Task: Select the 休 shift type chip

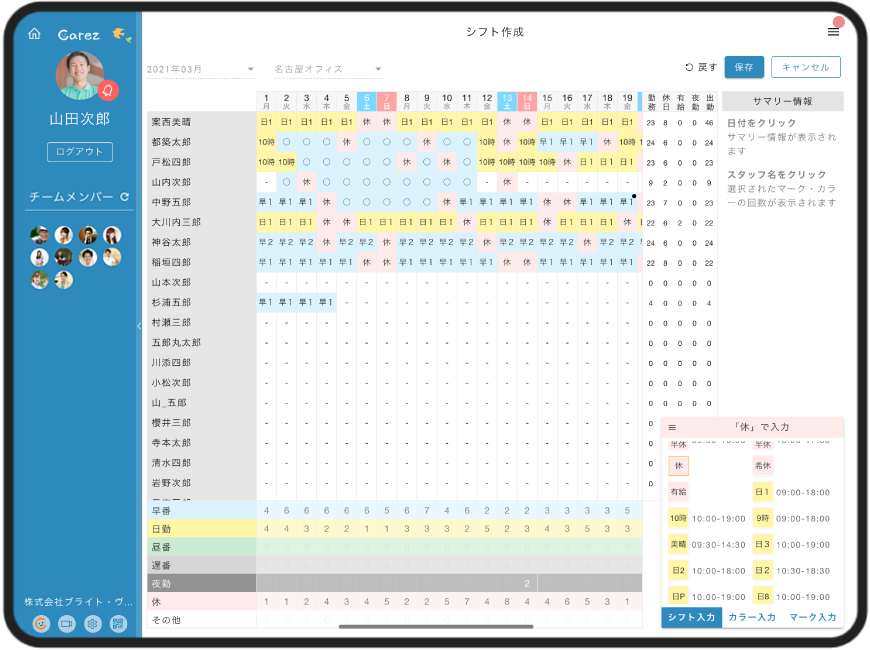Action: (x=679, y=466)
